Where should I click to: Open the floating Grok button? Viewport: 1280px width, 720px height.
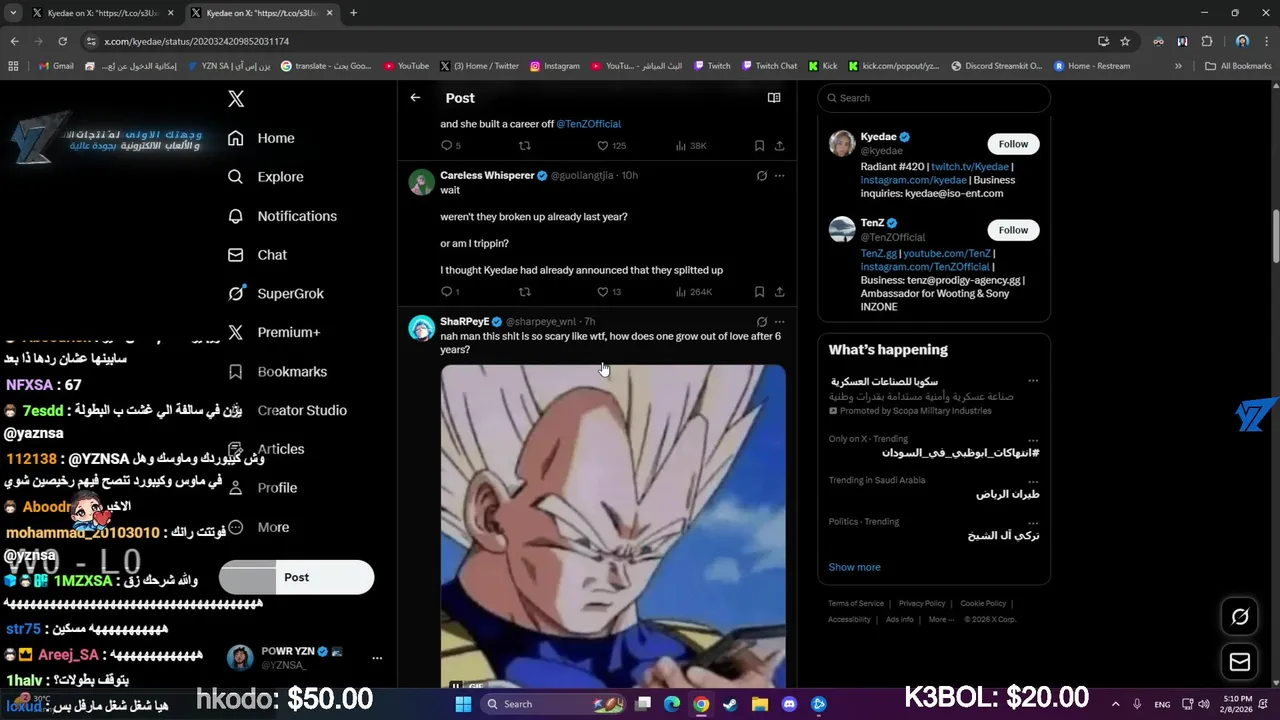[1240, 617]
